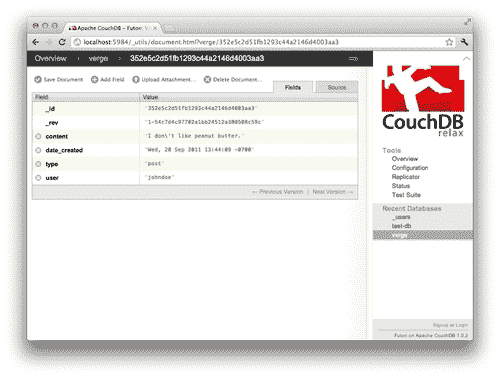Go to Next Version of document
This screenshot has height=378, width=500.
click(333, 192)
